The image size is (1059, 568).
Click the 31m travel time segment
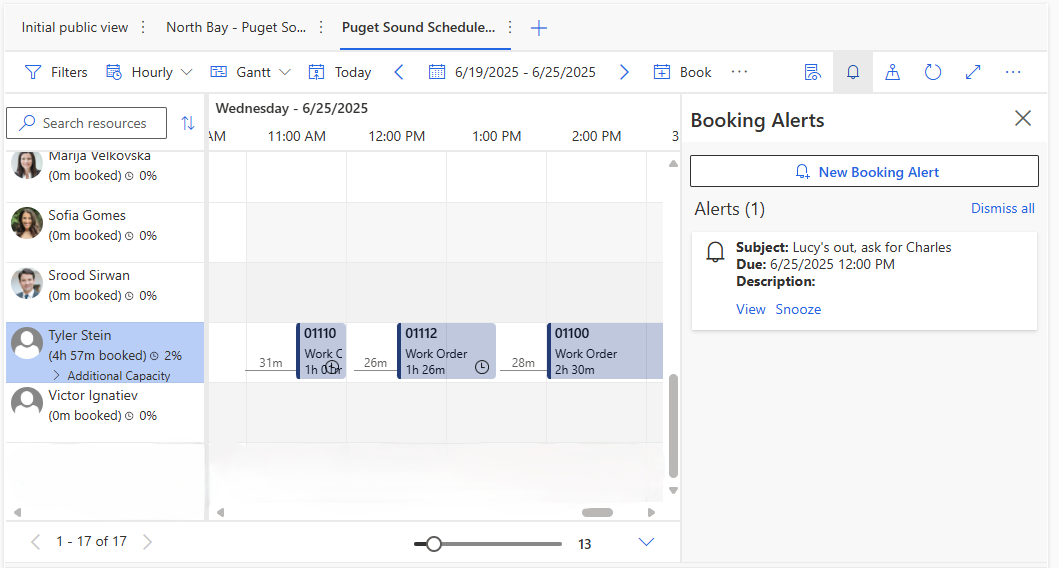(x=271, y=363)
